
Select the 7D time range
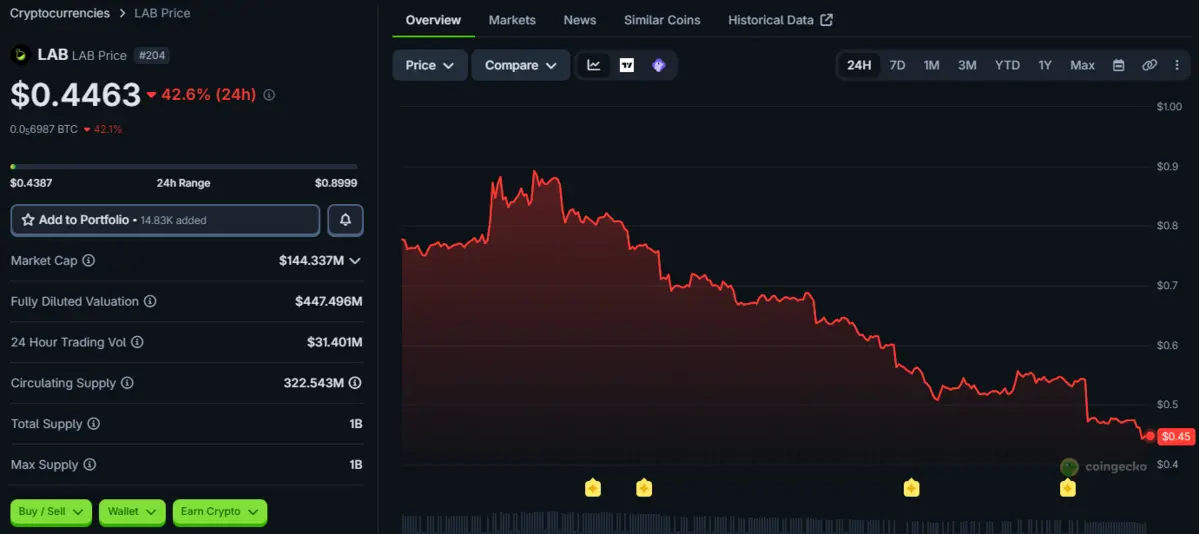click(x=898, y=65)
